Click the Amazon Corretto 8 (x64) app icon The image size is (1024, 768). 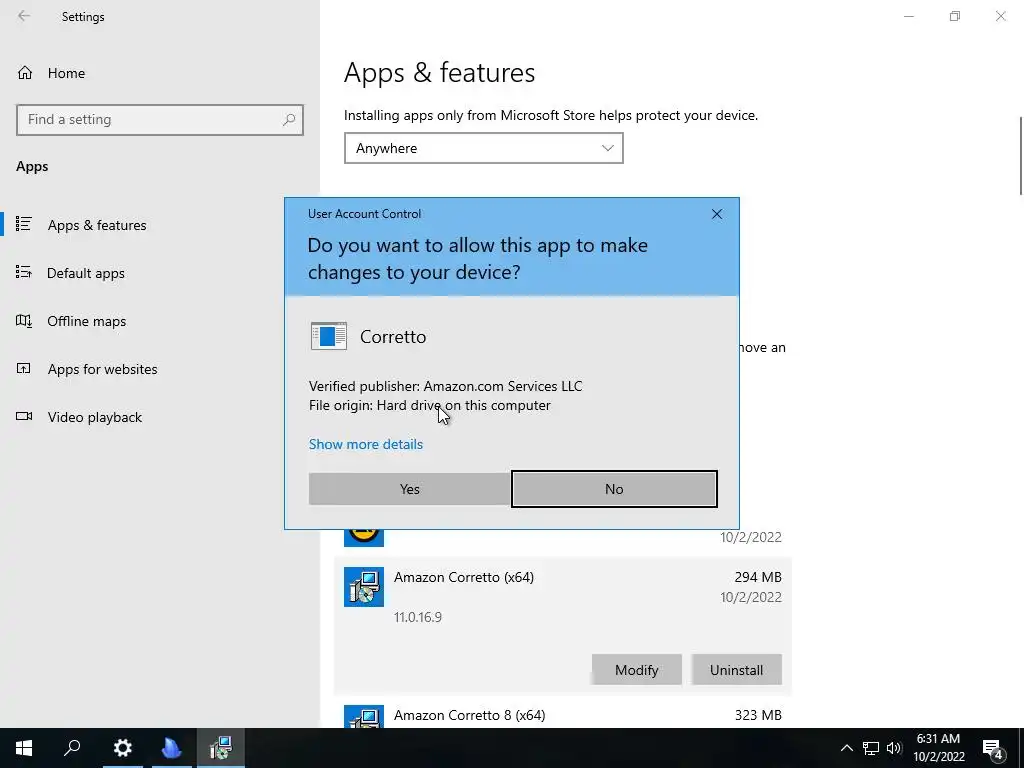[364, 716]
